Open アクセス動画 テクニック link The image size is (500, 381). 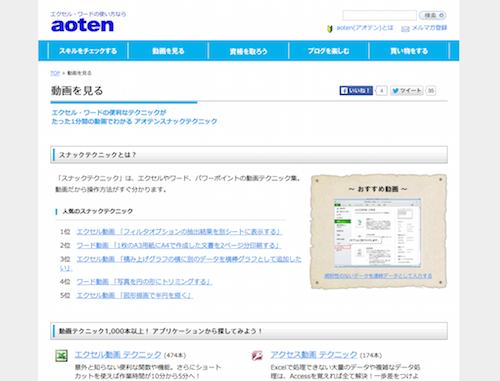coord(314,355)
